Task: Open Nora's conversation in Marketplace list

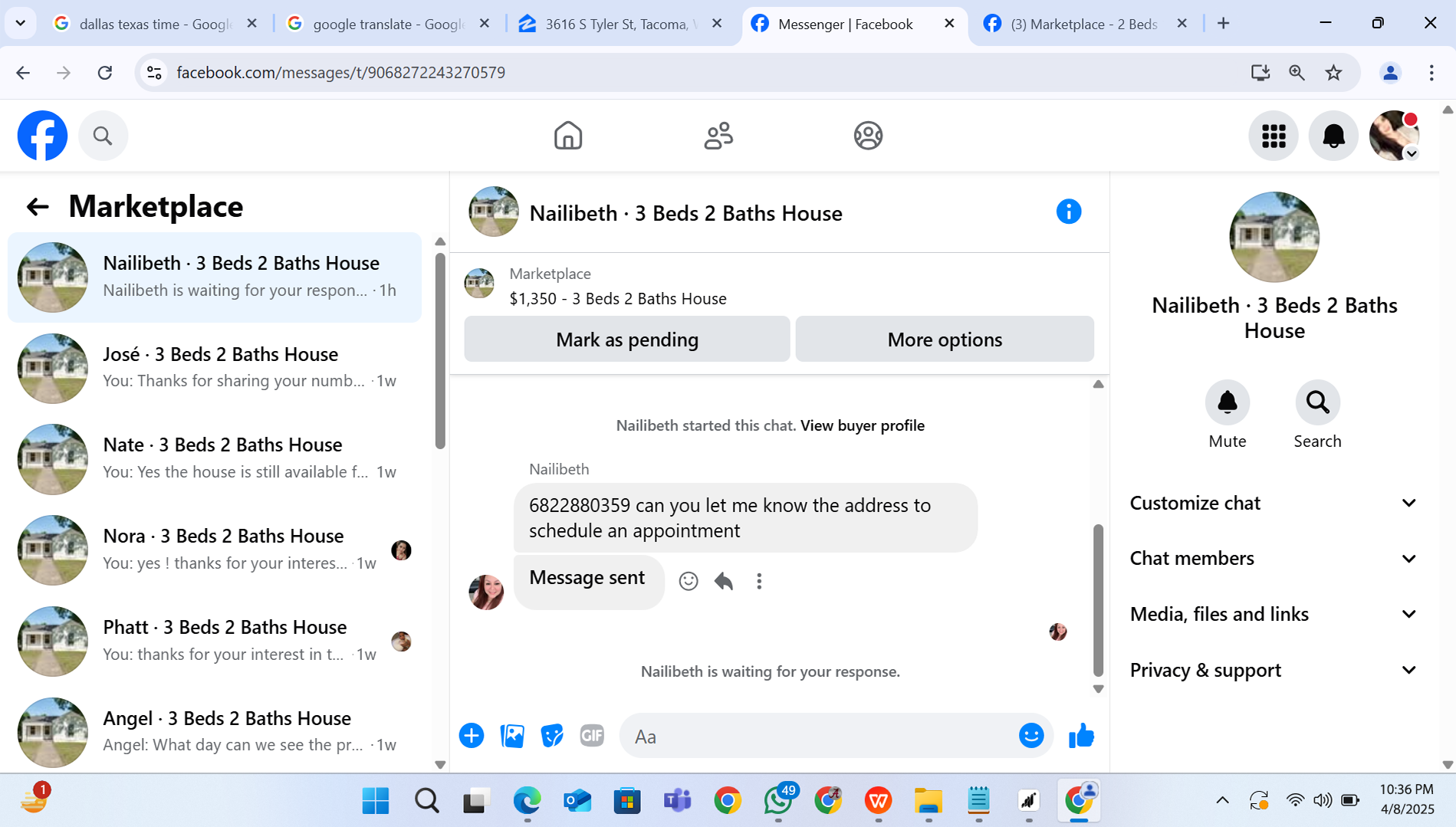Action: 215,550
